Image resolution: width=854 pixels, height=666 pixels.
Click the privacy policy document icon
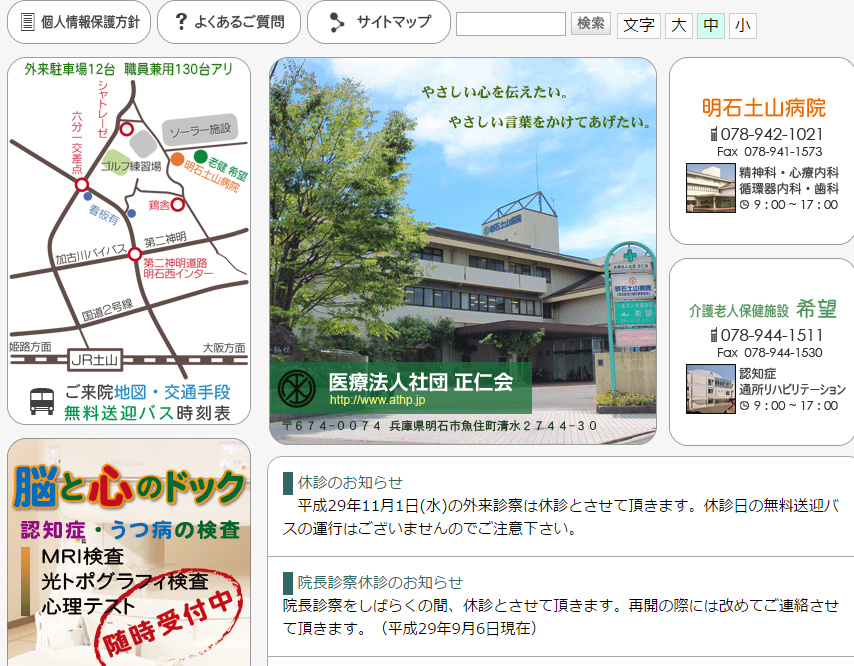click(x=27, y=22)
